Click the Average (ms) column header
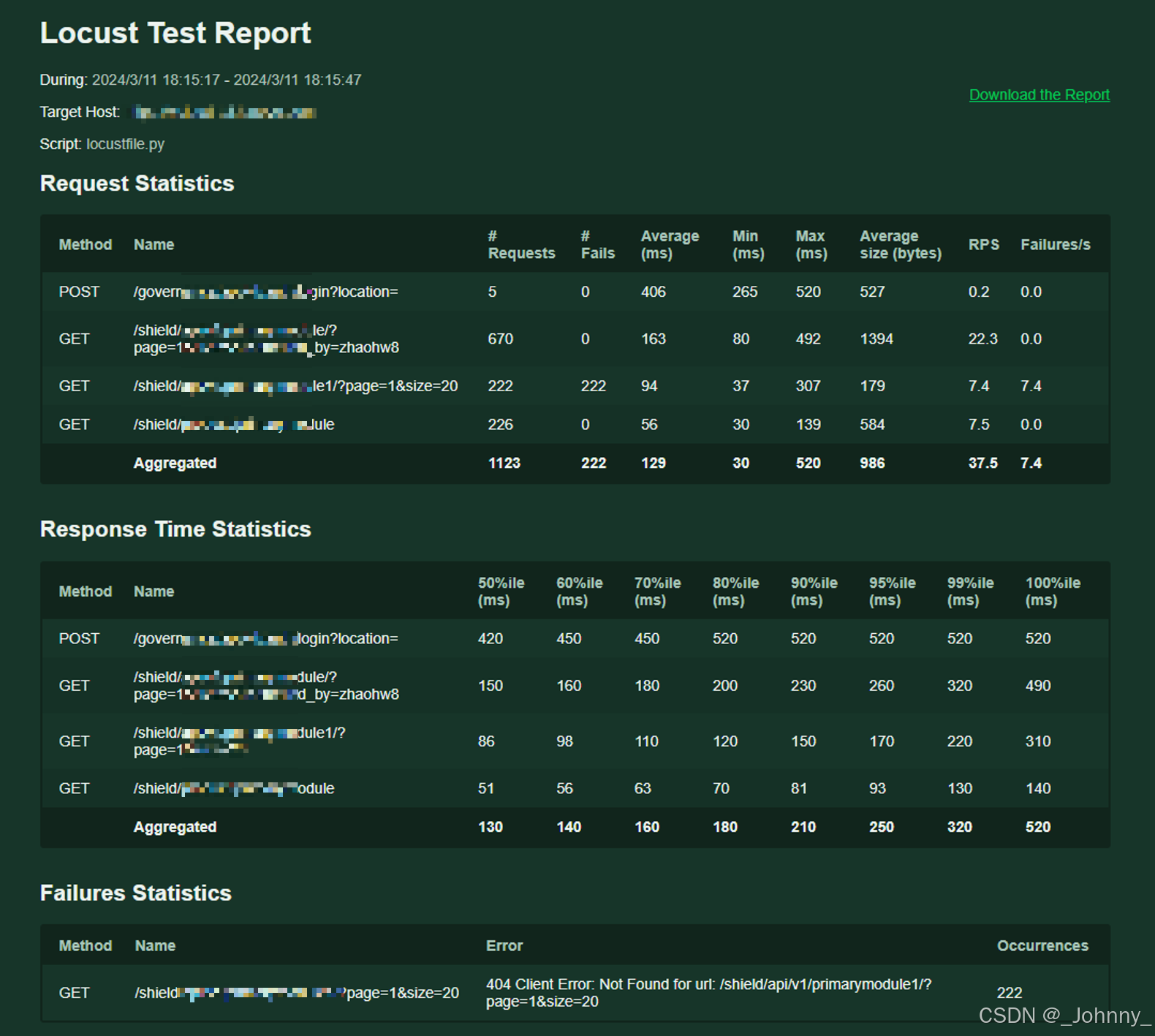The width and height of the screenshot is (1155, 1036). (670, 245)
